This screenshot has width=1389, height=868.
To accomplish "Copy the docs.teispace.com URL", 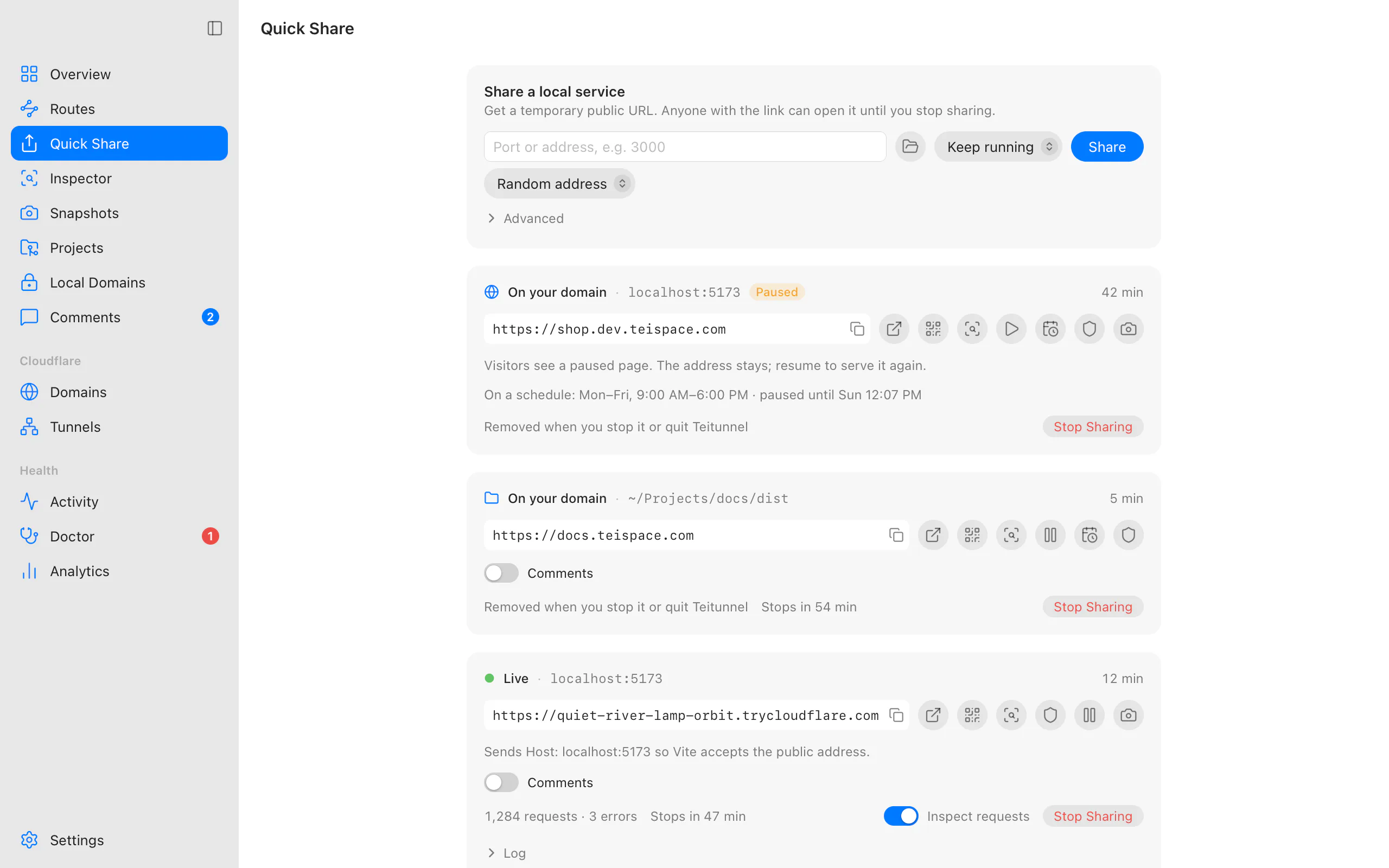I will tap(895, 535).
